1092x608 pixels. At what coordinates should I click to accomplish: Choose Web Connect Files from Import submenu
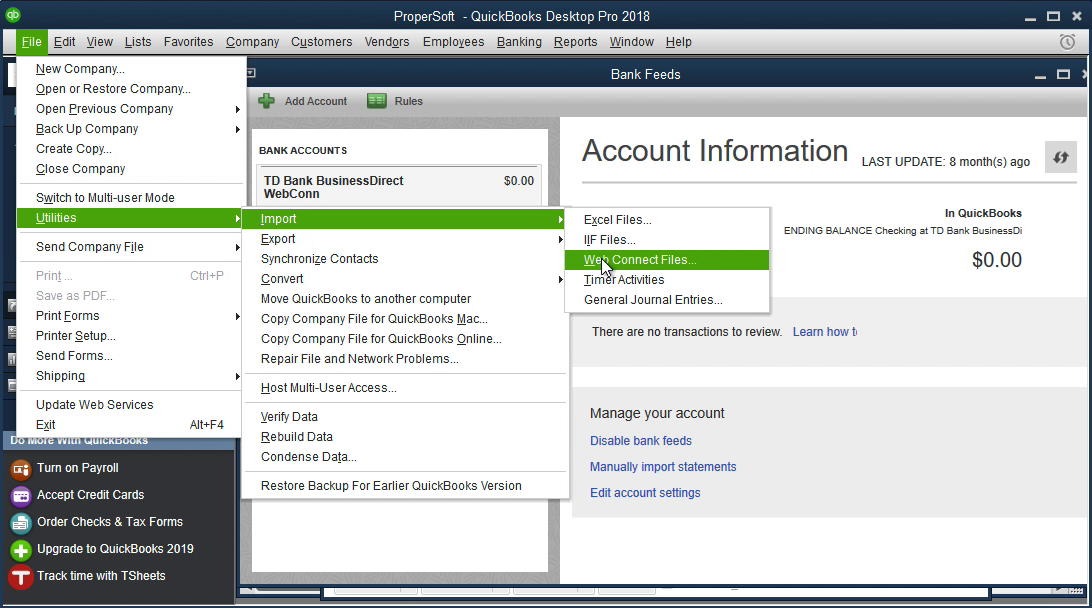pyautogui.click(x=667, y=260)
